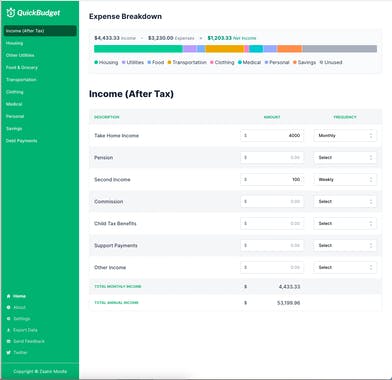The height and width of the screenshot is (380, 392).
Task: Click the Support Payments amount field
Action: [272, 246]
